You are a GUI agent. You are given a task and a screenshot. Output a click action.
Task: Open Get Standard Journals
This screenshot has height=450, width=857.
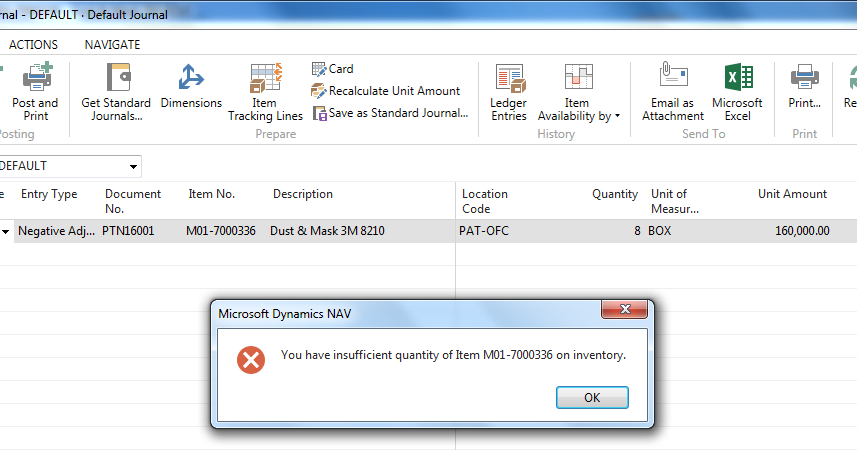116,92
